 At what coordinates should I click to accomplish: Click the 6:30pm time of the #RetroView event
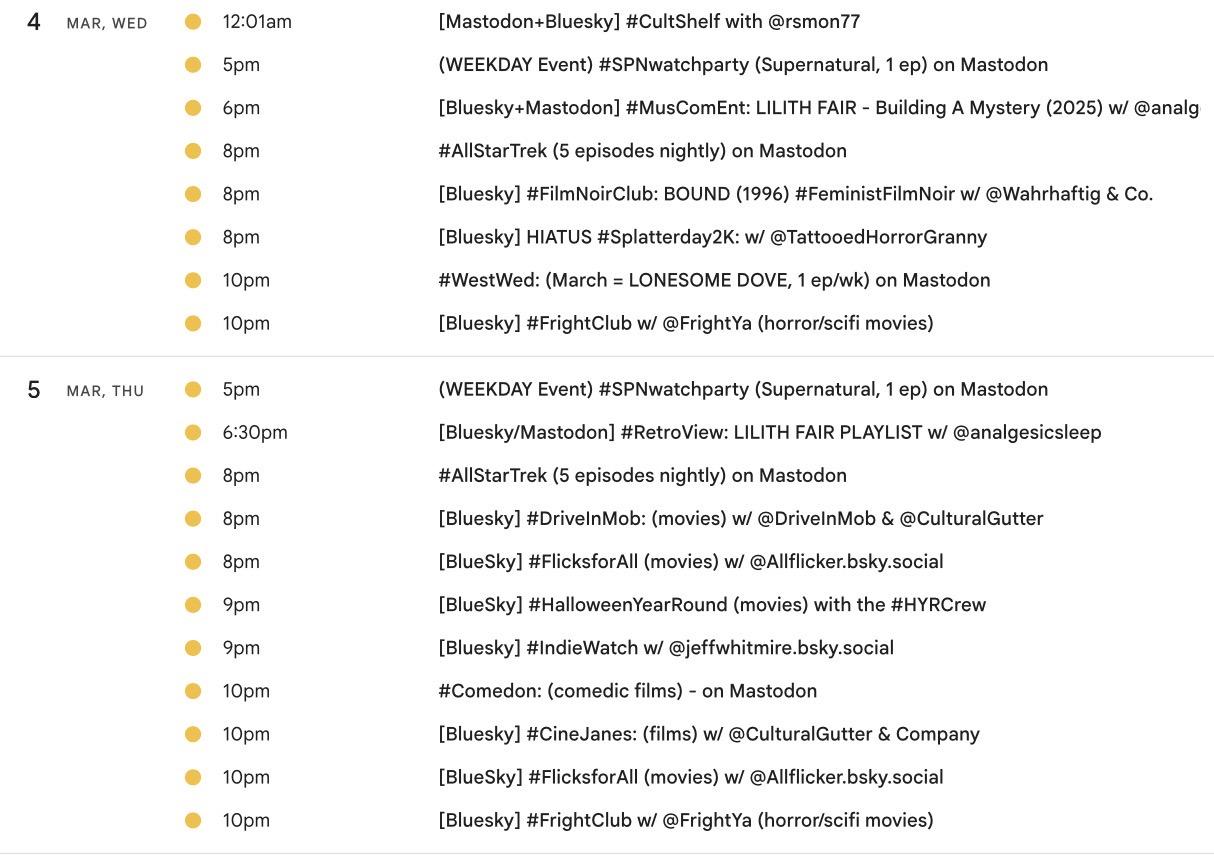[255, 433]
